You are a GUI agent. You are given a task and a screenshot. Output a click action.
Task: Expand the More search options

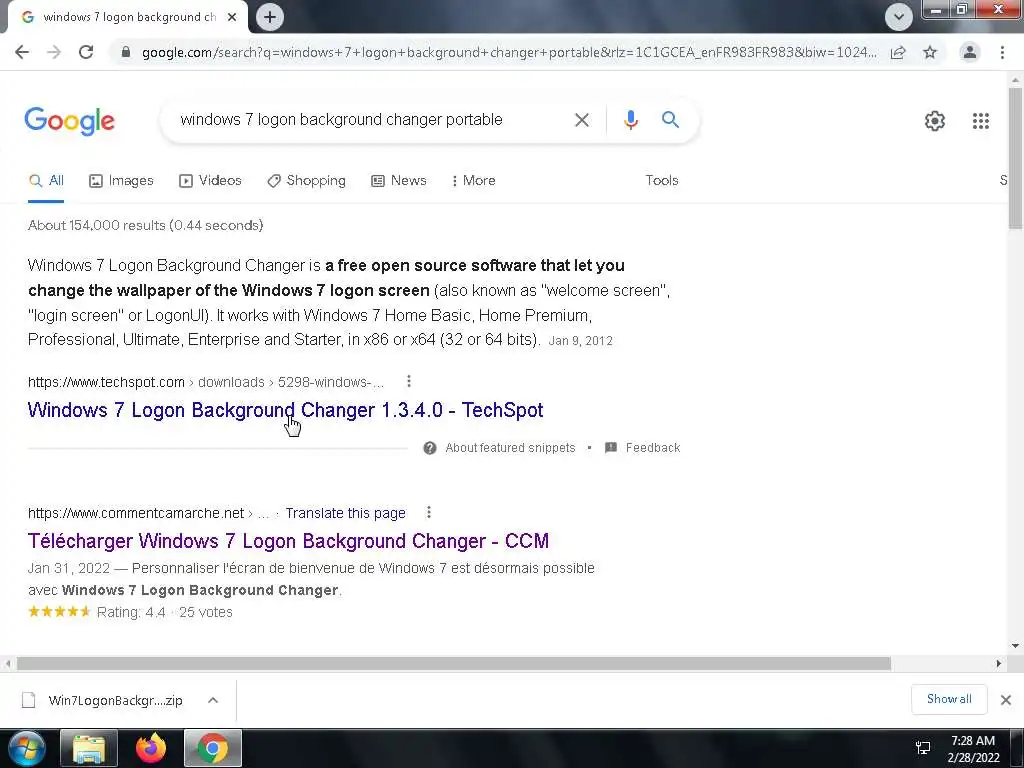[x=474, y=181]
